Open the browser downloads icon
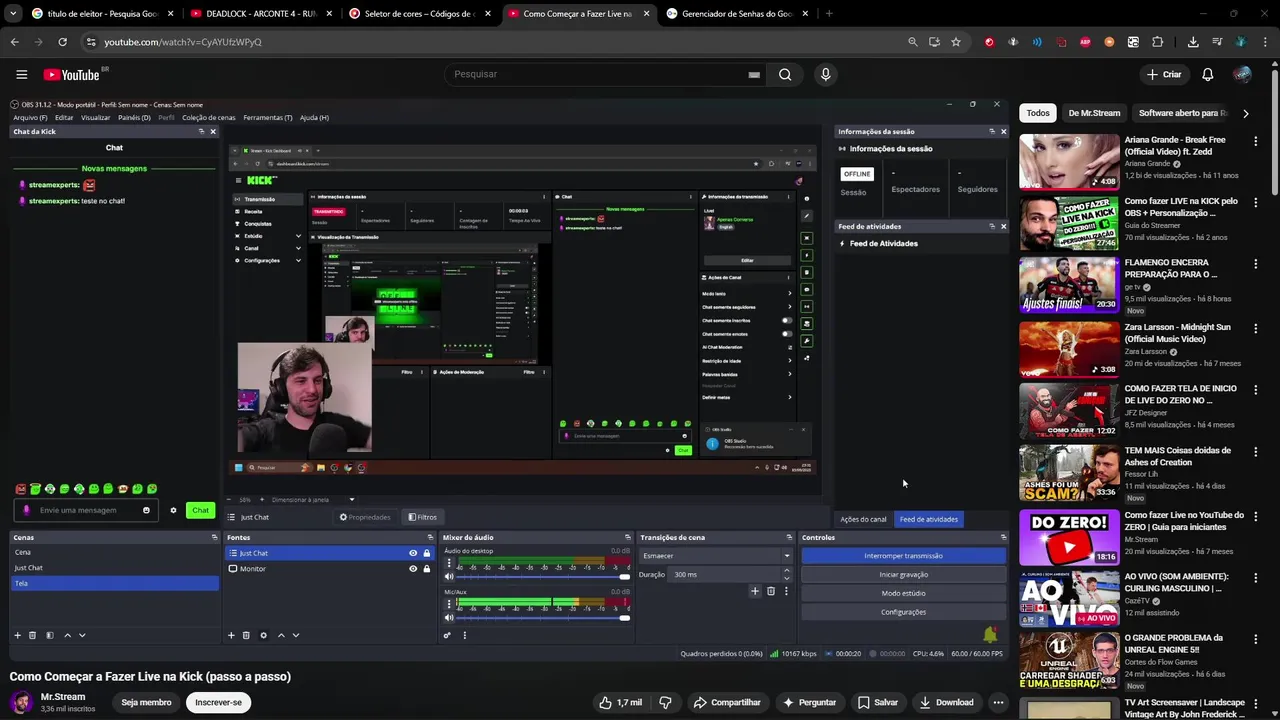This screenshot has width=1280, height=720. point(1193,42)
